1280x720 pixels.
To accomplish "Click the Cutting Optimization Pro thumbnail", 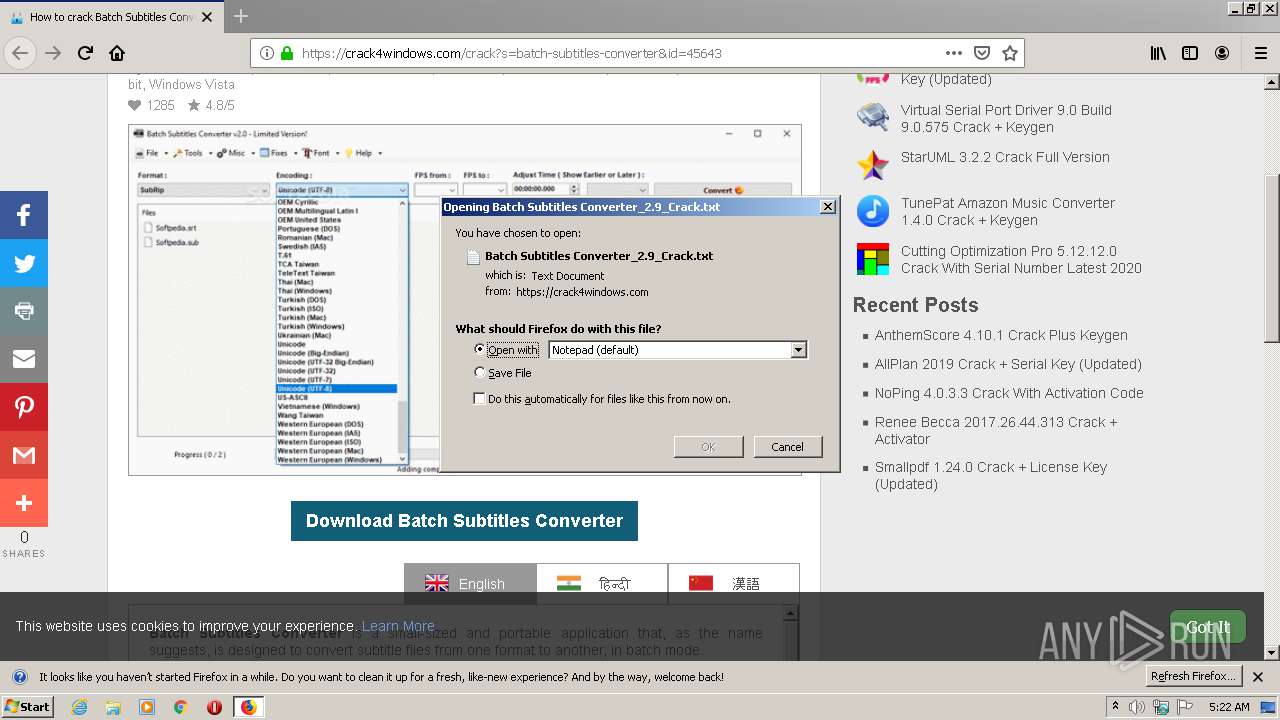I will click(x=873, y=259).
